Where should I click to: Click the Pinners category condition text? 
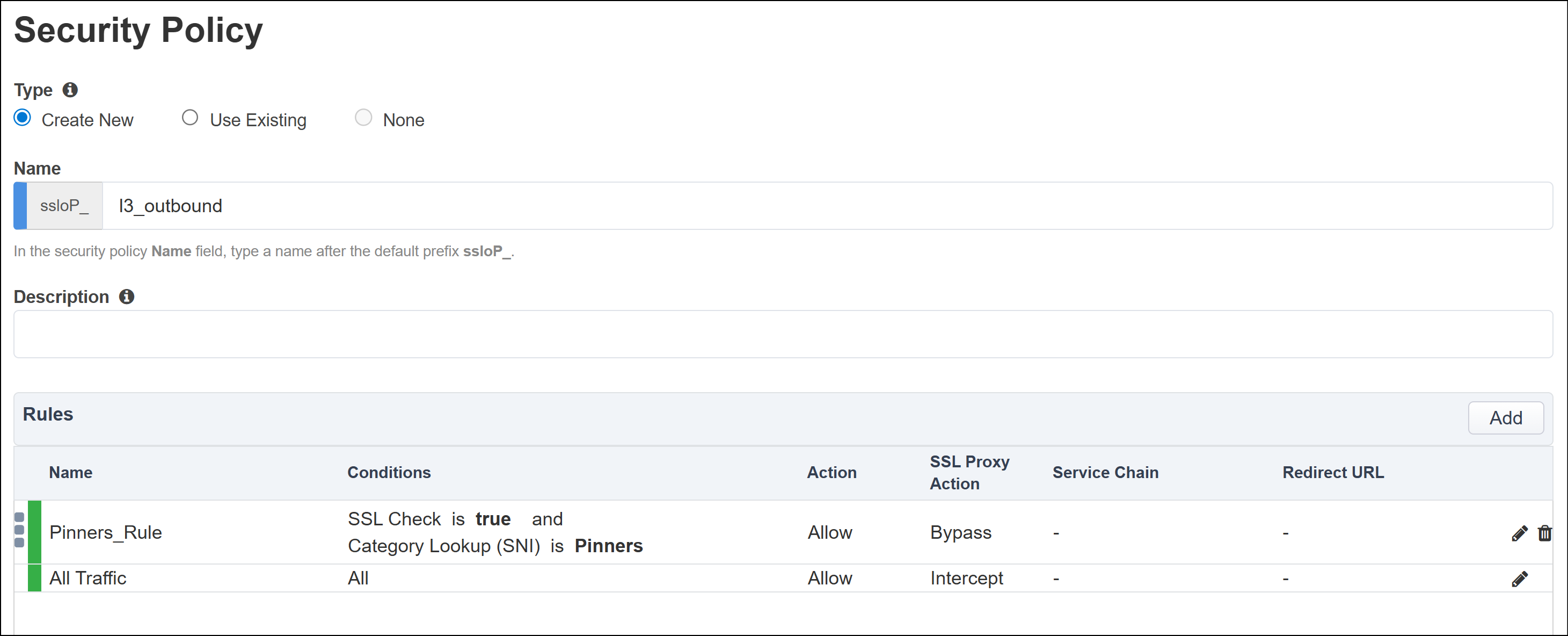609,546
